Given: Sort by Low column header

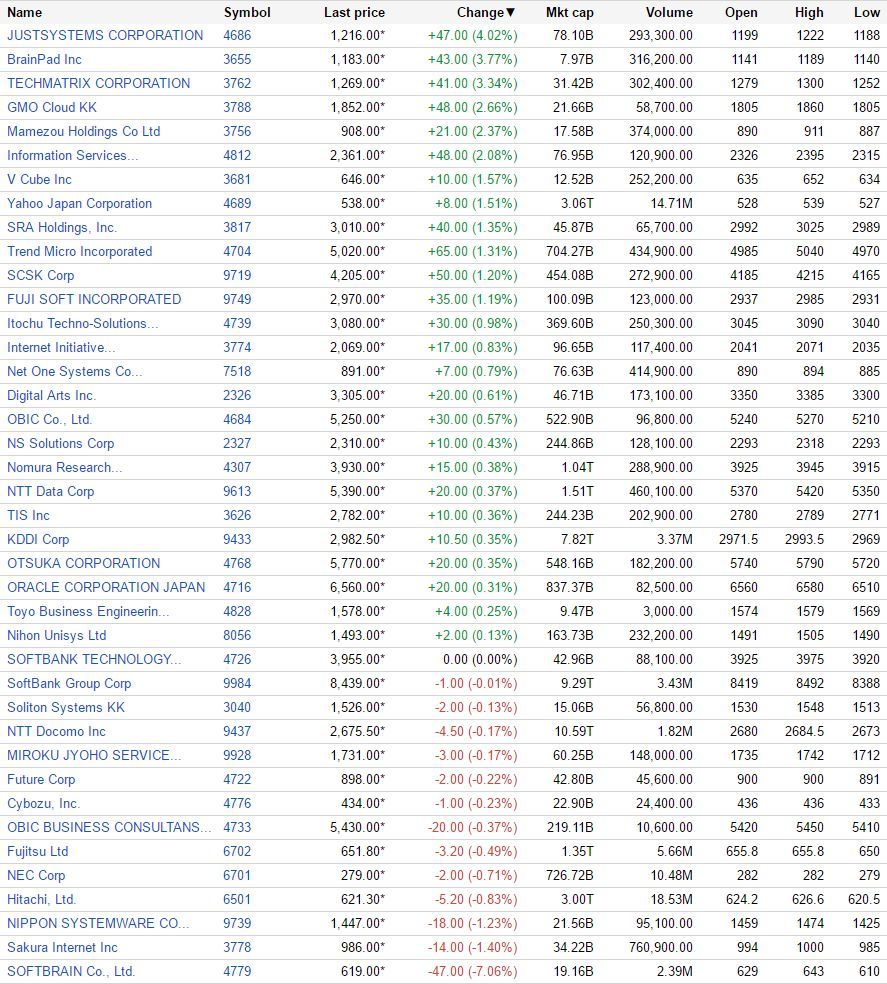Looking at the screenshot, I should click(x=866, y=12).
